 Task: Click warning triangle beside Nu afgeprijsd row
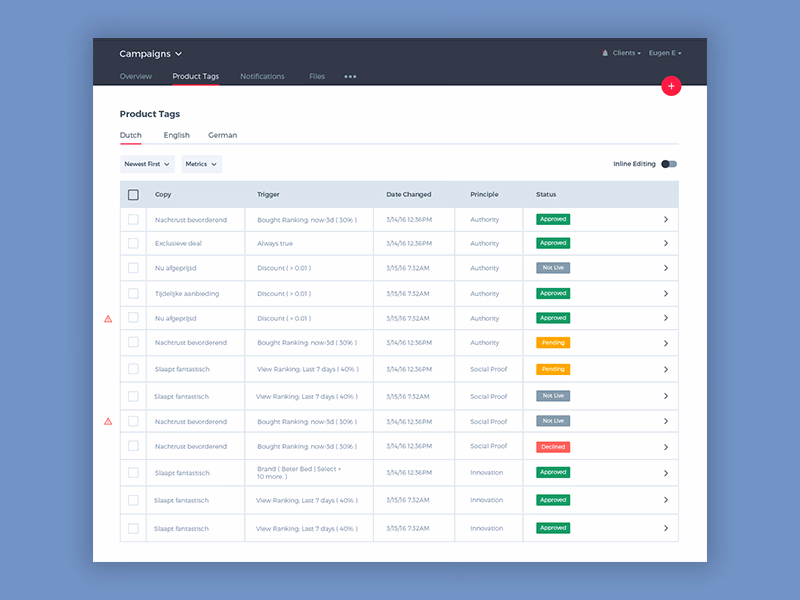pos(108,319)
